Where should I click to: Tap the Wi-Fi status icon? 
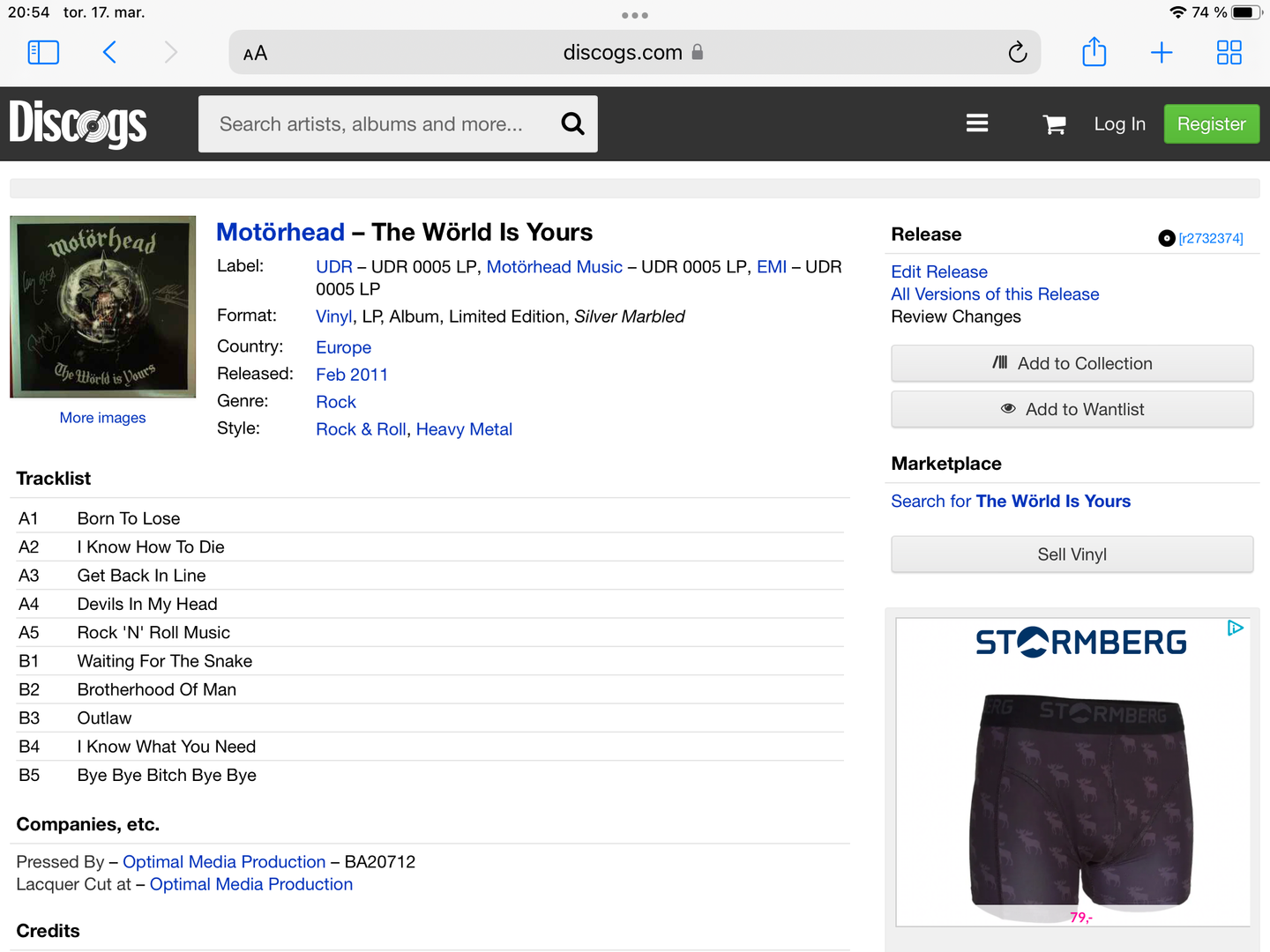(x=1177, y=12)
